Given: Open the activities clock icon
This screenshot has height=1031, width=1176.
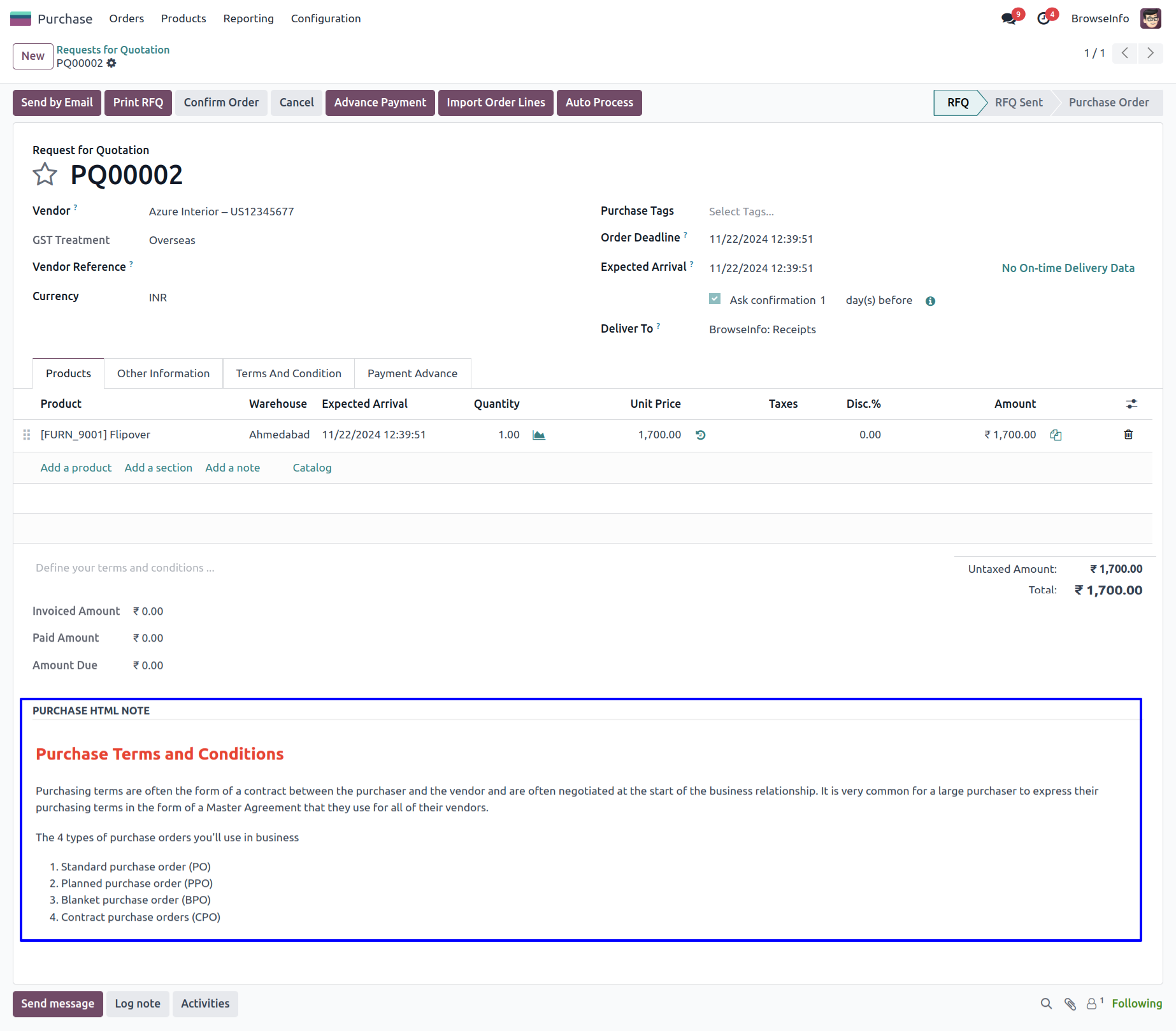Looking at the screenshot, I should tap(1043, 18).
